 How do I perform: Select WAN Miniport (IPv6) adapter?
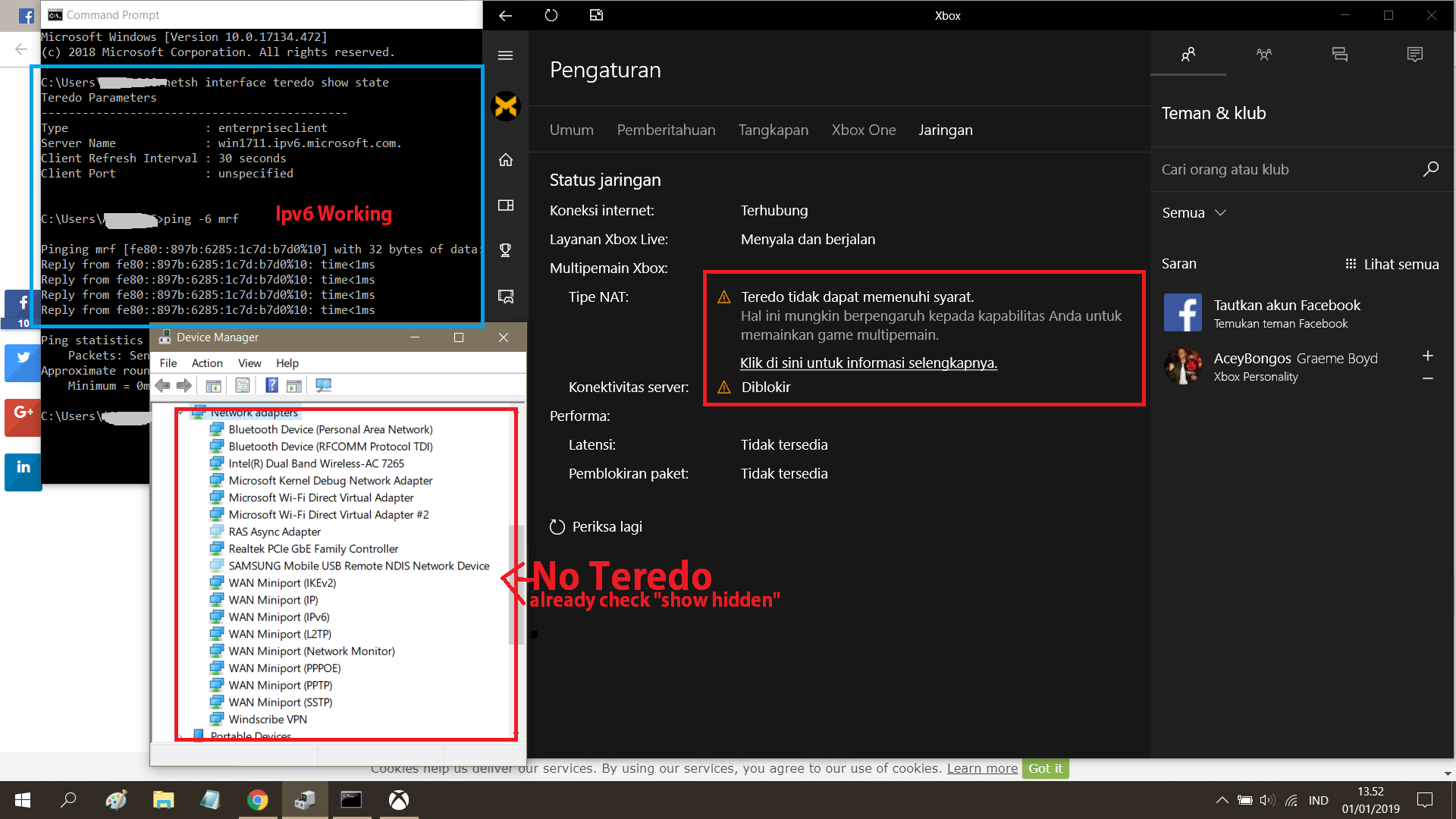click(279, 617)
